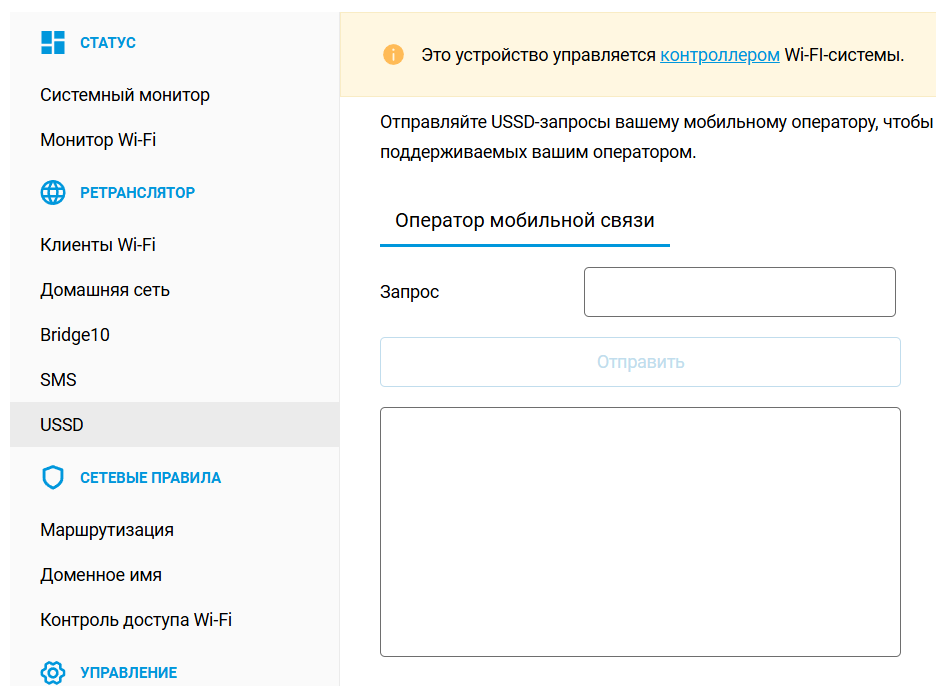Select the USSD sidebar item

point(62,425)
